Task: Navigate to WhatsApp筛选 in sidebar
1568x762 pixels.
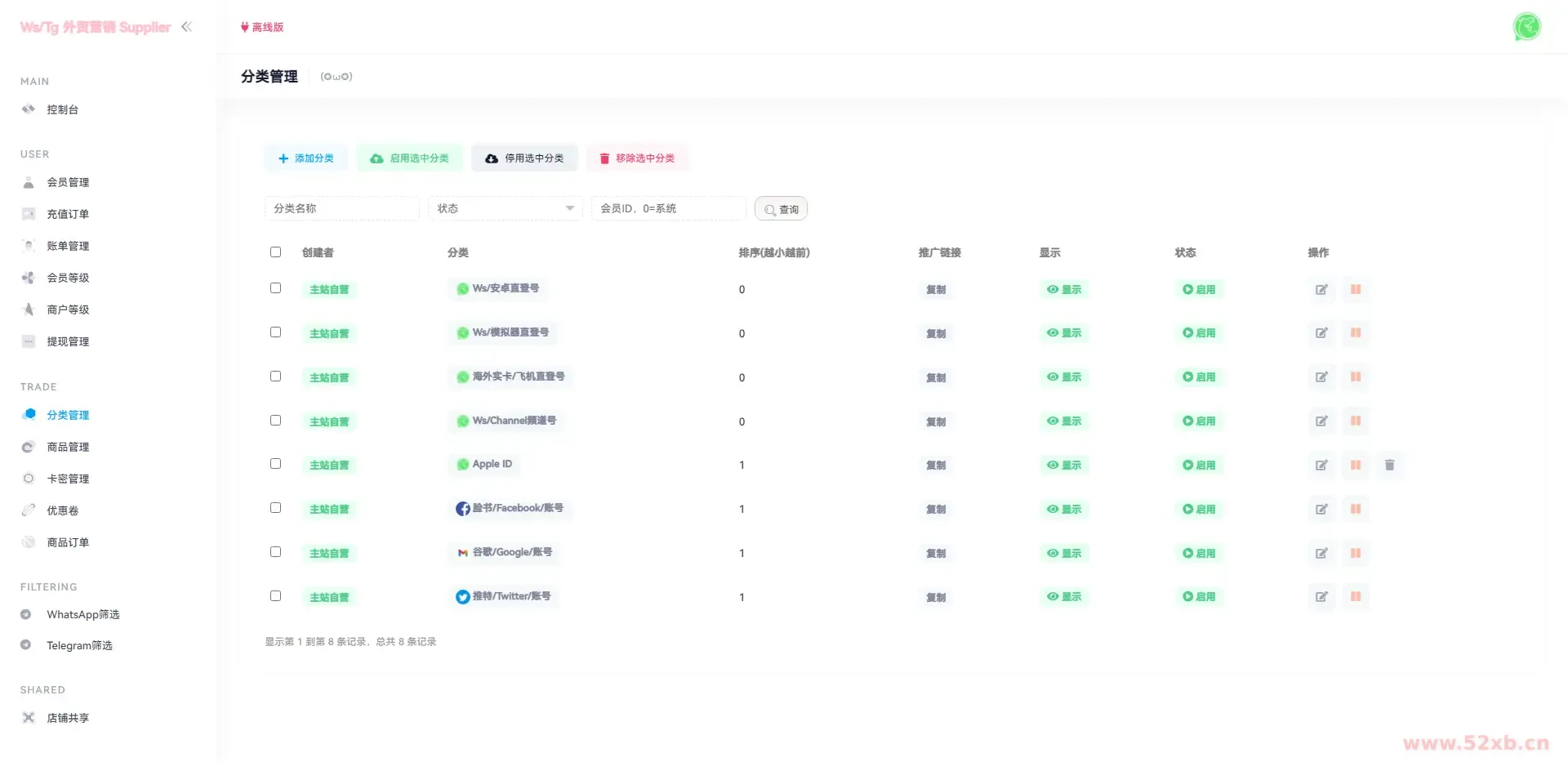Action: [82, 614]
